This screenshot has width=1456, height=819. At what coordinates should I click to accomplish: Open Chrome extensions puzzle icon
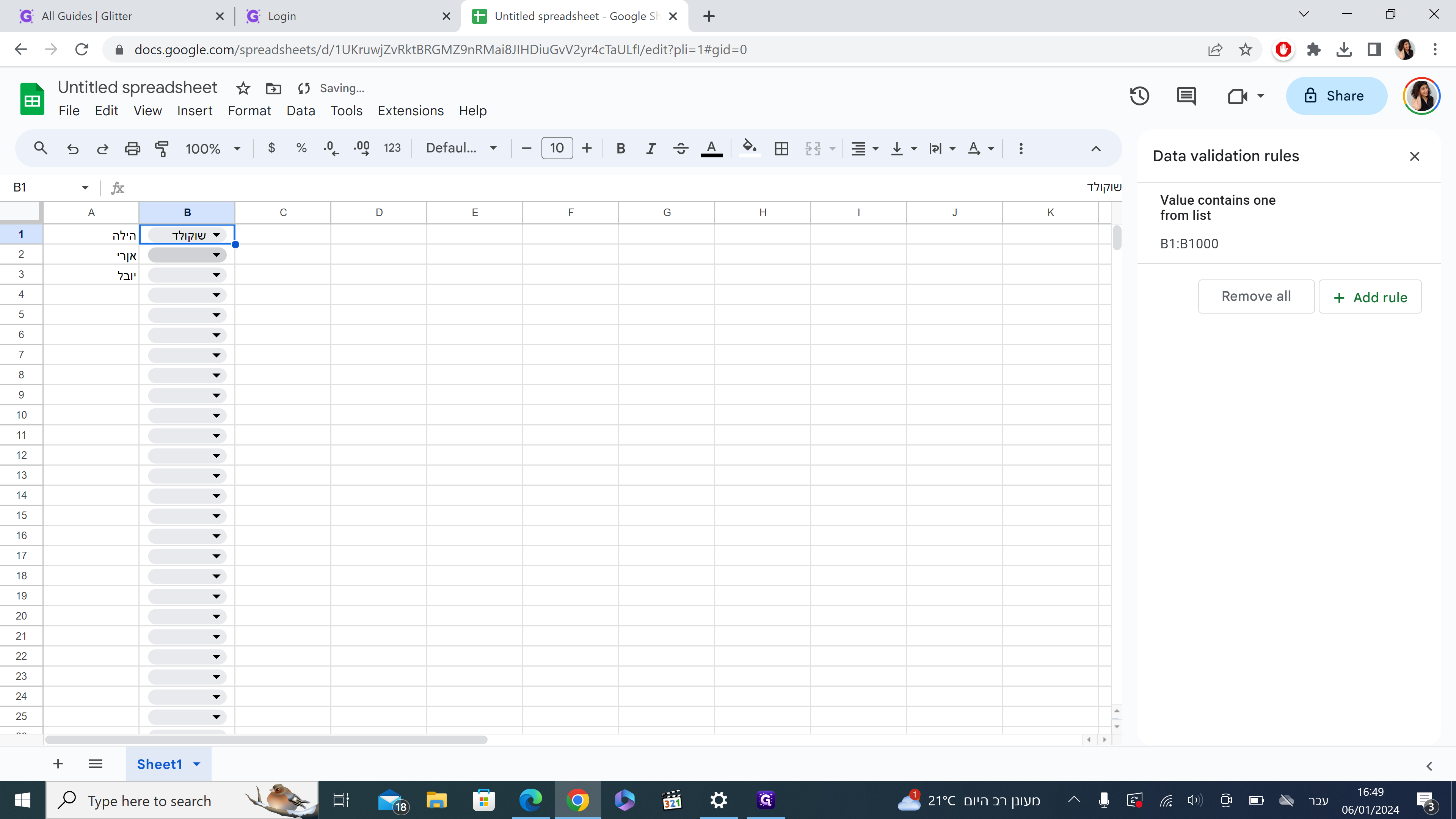click(x=1313, y=50)
